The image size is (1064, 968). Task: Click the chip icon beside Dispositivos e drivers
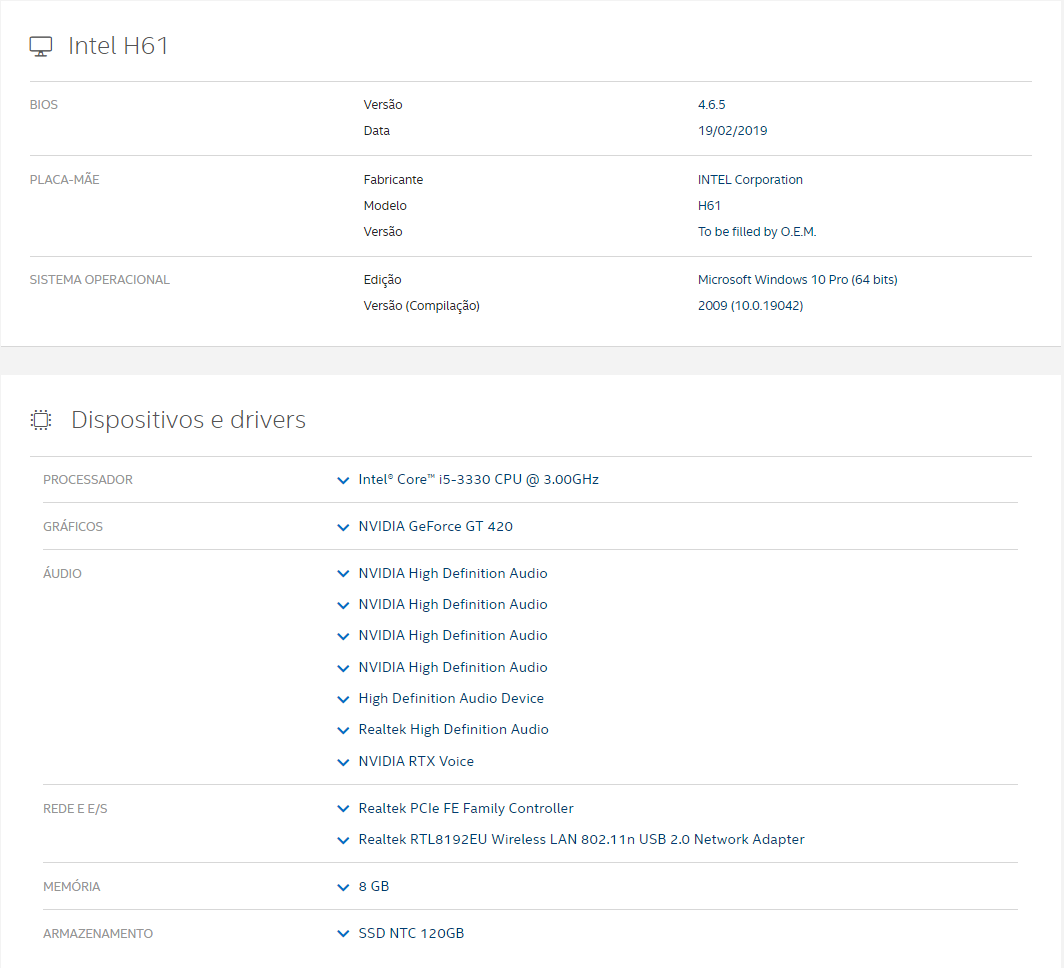click(41, 420)
